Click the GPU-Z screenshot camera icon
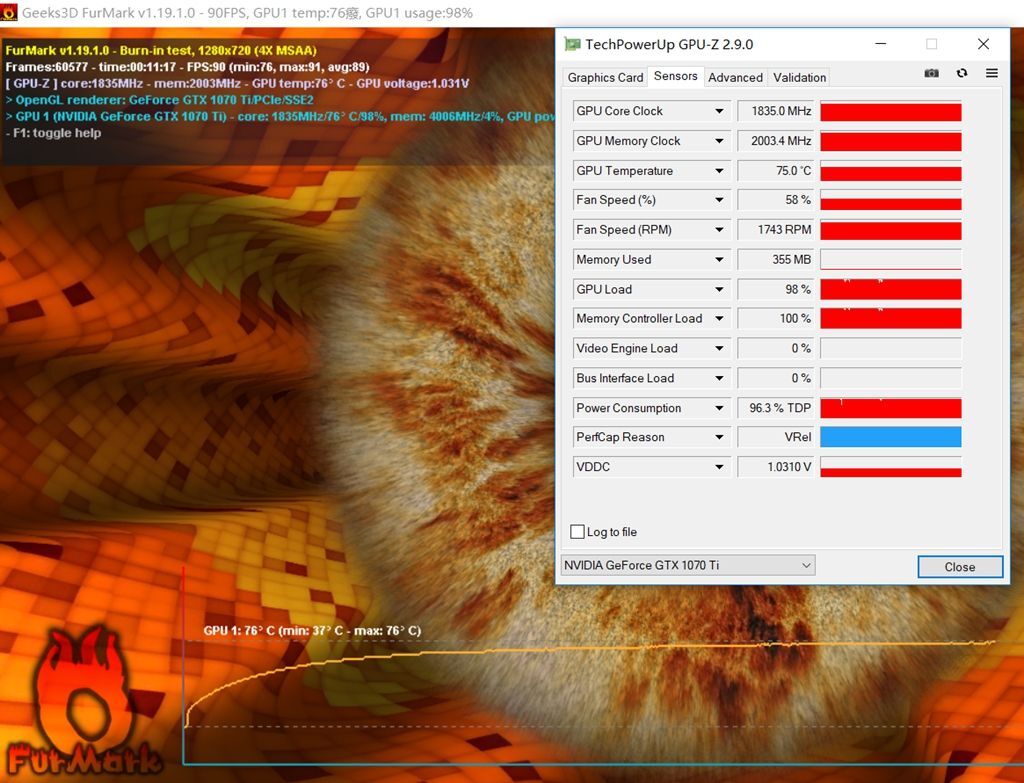 point(931,73)
